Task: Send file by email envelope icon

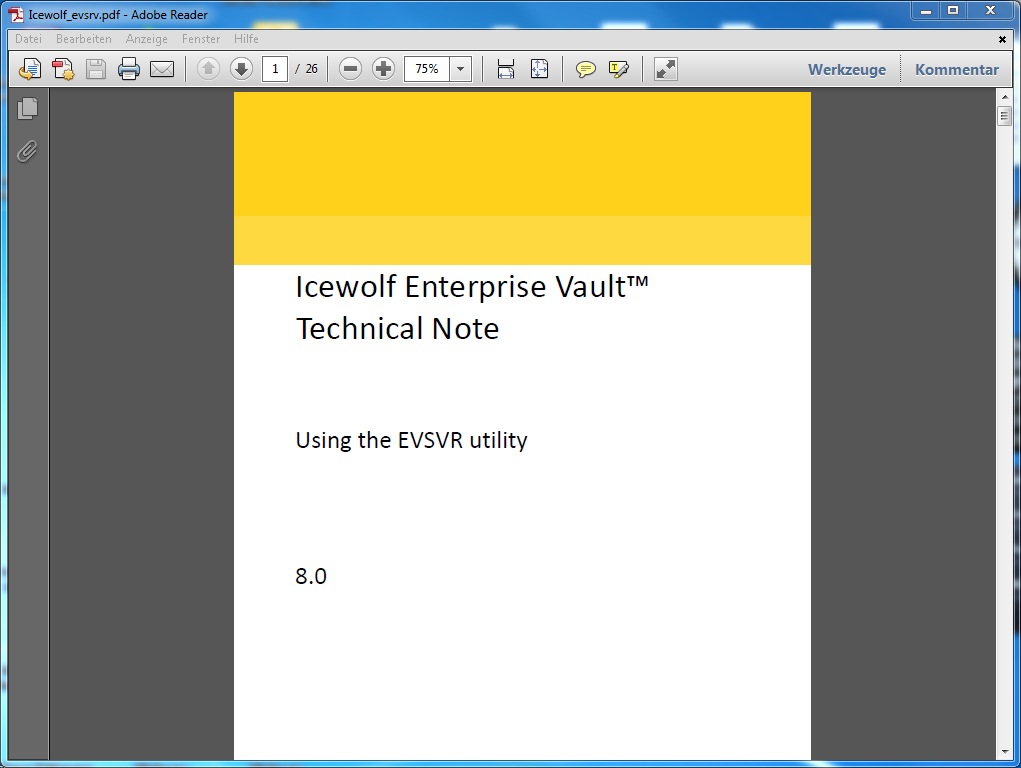Action: click(x=162, y=69)
